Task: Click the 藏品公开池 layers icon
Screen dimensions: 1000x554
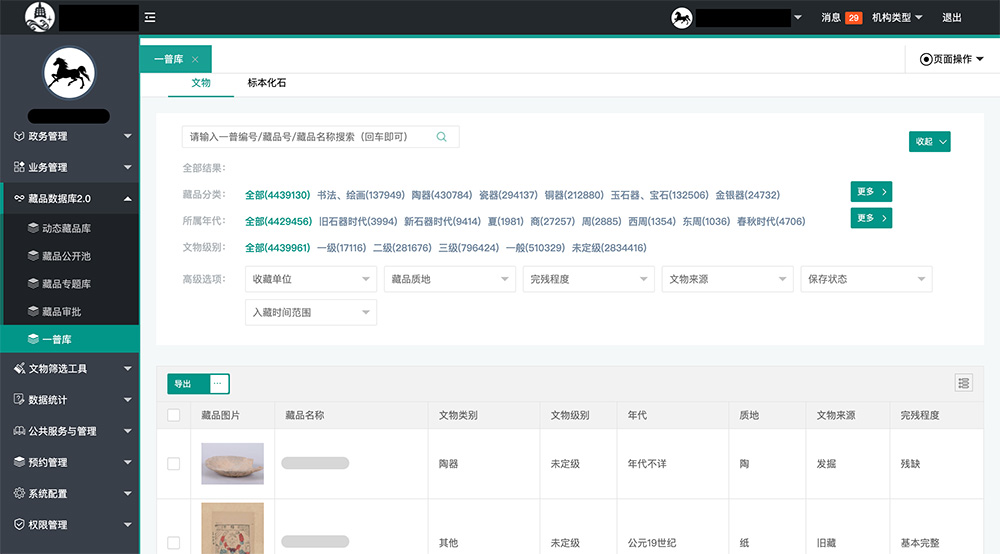Action: pyautogui.click(x=33, y=256)
